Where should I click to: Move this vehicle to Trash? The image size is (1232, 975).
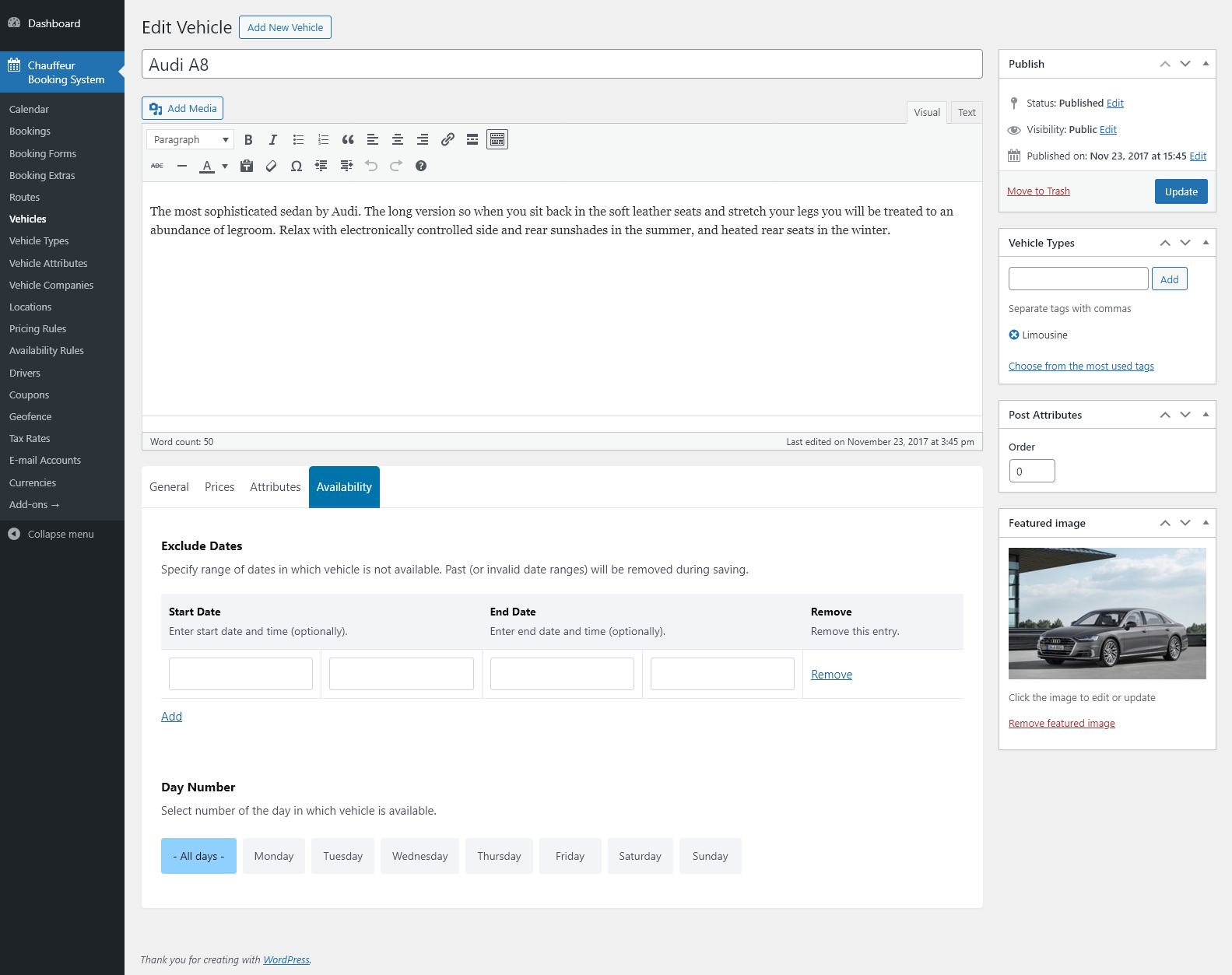pyautogui.click(x=1038, y=191)
